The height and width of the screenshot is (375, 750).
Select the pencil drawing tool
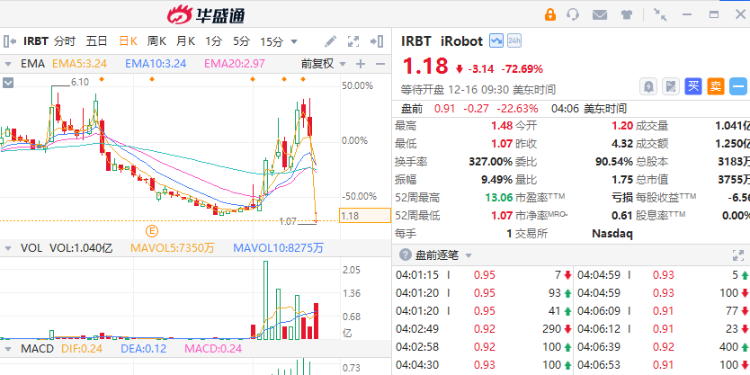pyautogui.click(x=331, y=41)
